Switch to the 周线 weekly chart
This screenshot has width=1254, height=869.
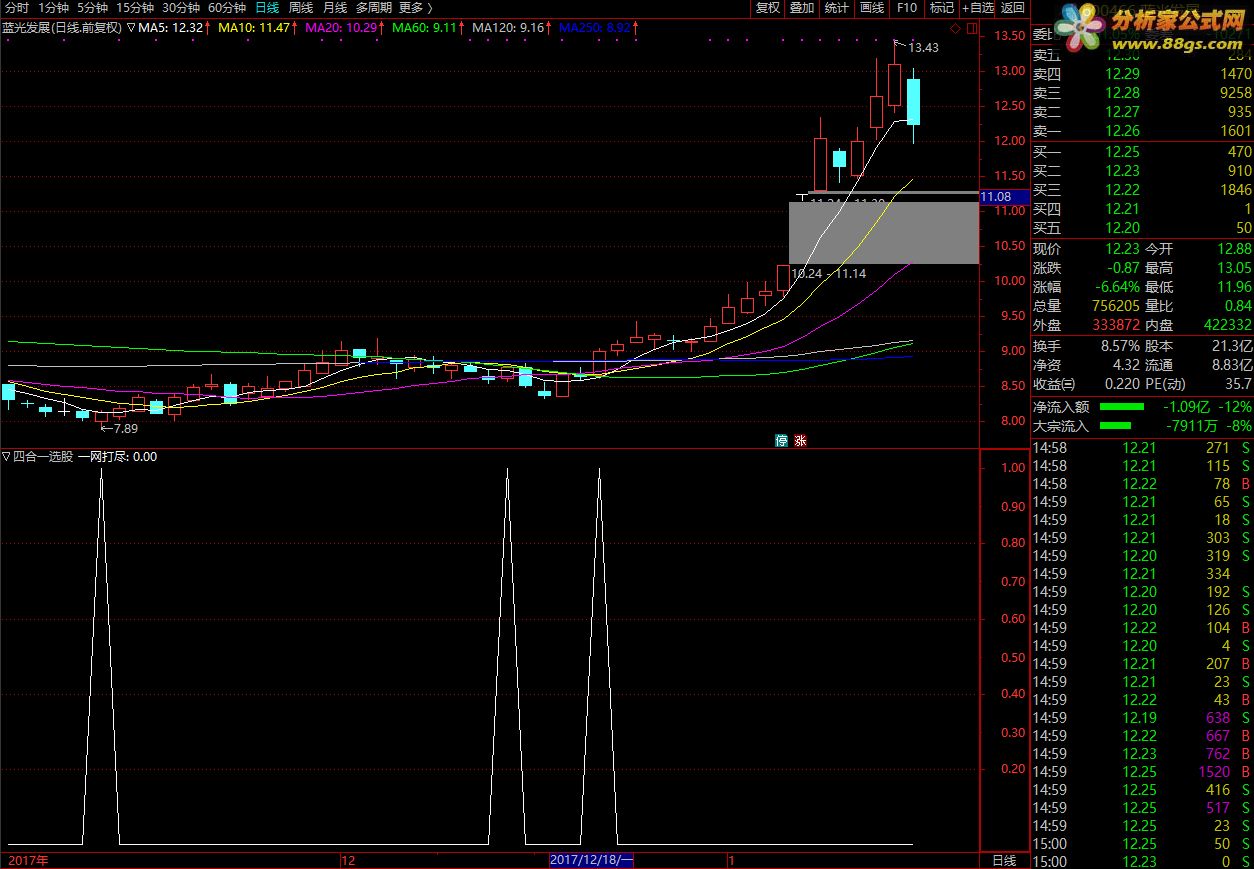[301, 7]
